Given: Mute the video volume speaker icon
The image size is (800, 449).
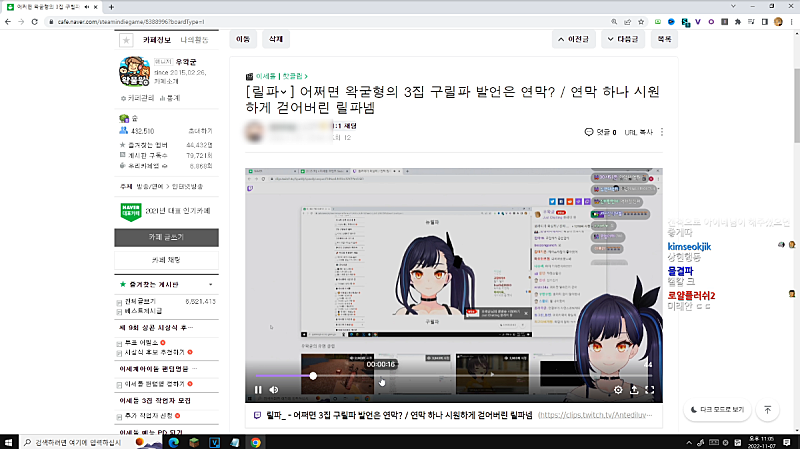Looking at the screenshot, I should pyautogui.click(x=274, y=390).
